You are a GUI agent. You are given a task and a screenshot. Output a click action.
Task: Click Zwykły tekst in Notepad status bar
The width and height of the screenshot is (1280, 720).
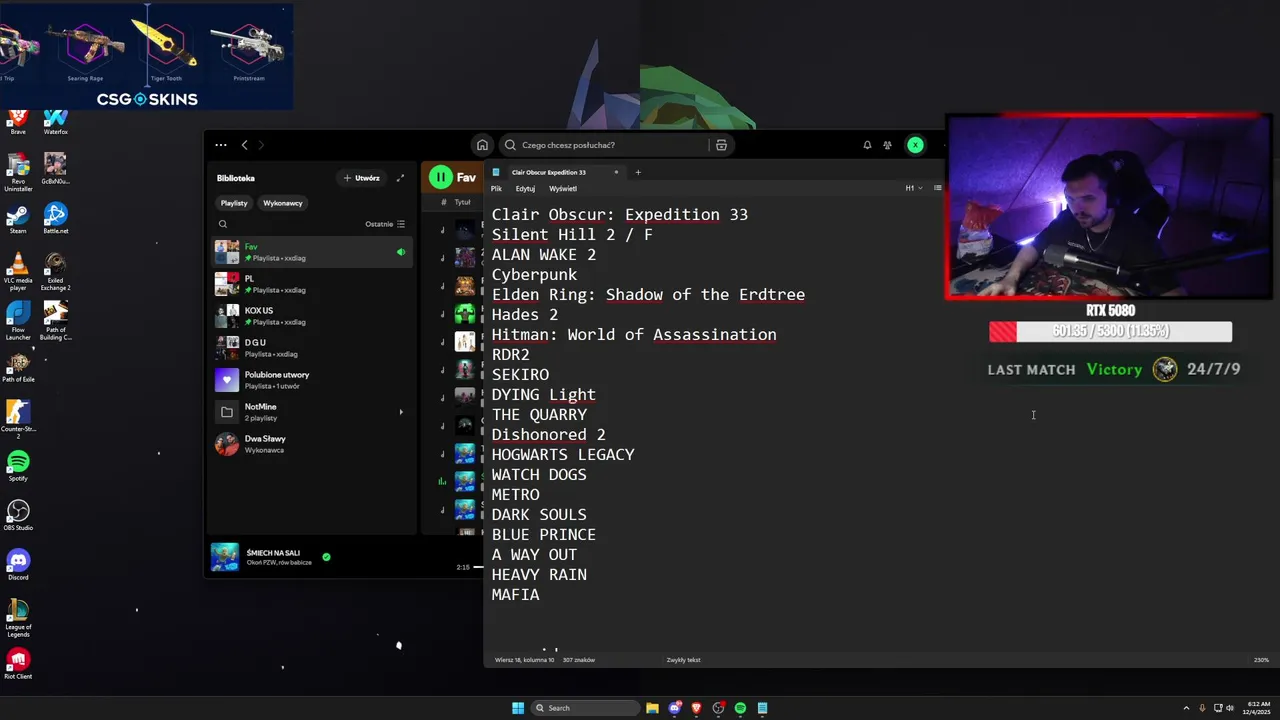click(x=683, y=660)
